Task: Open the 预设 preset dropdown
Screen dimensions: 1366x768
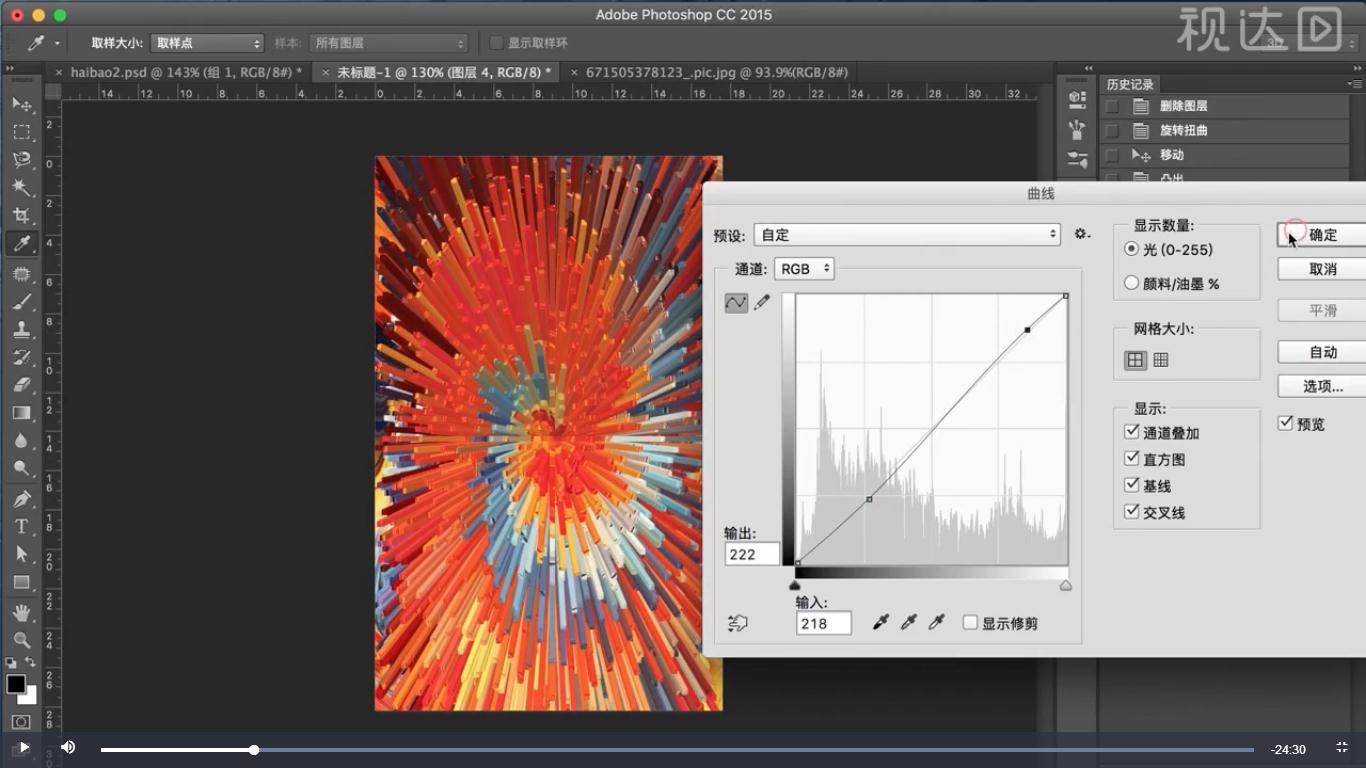Action: [x=907, y=234]
